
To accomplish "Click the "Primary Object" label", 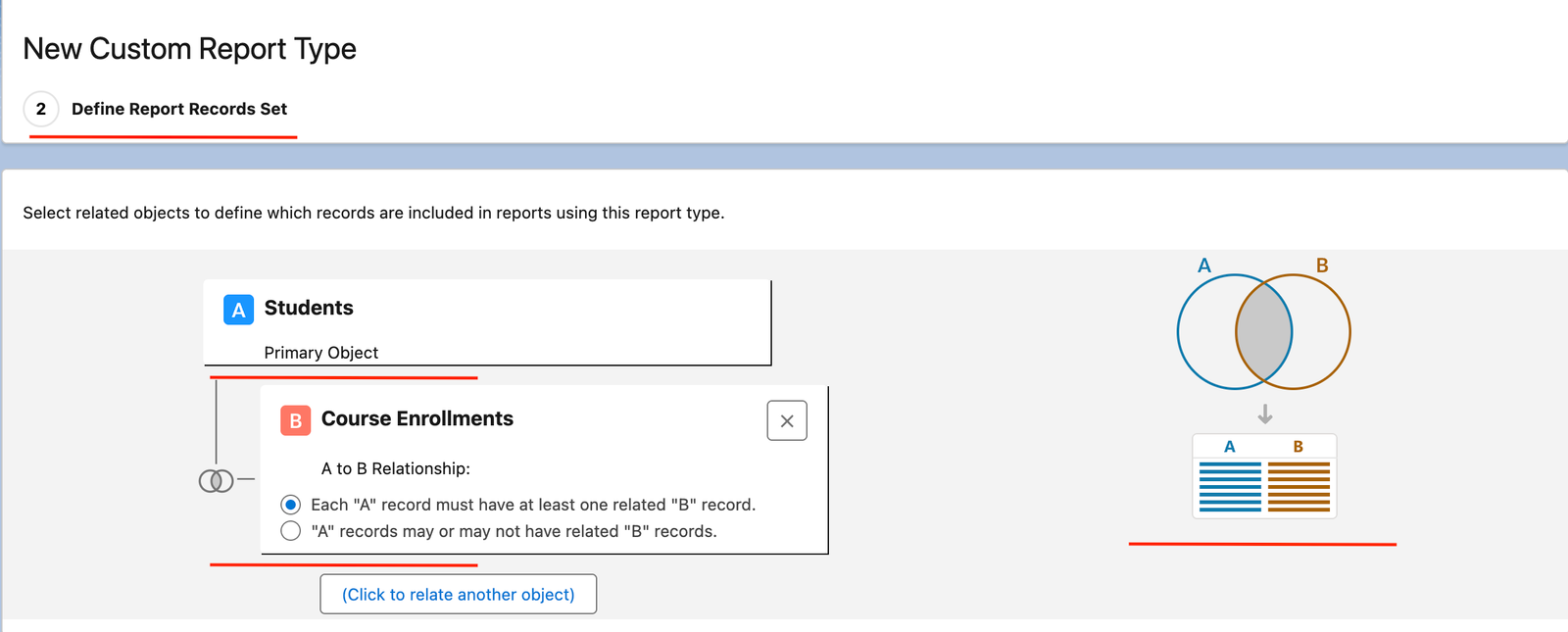I will (320, 353).
